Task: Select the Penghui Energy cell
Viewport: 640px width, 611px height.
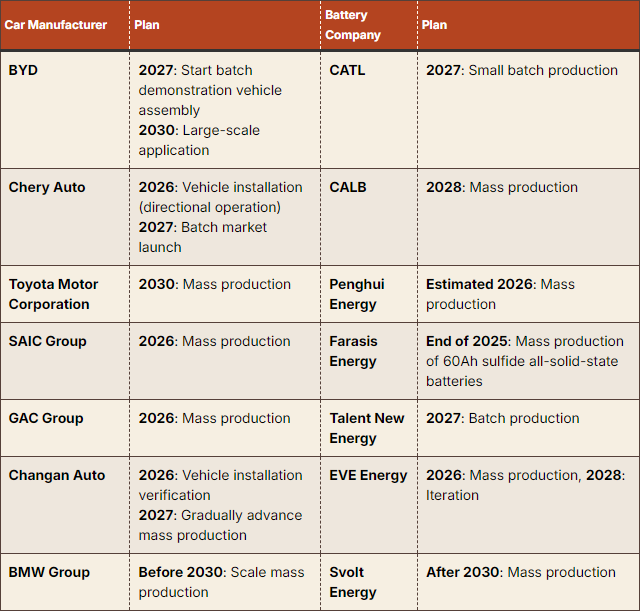Action: pos(357,294)
